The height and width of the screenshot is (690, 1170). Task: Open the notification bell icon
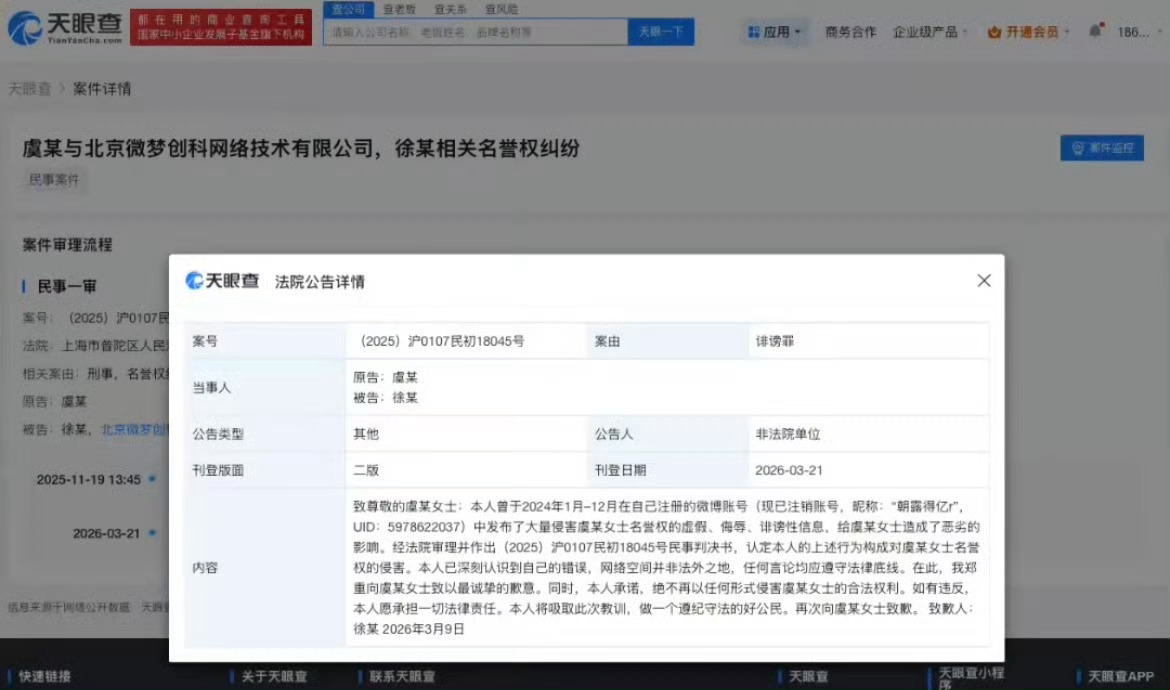tap(1096, 31)
